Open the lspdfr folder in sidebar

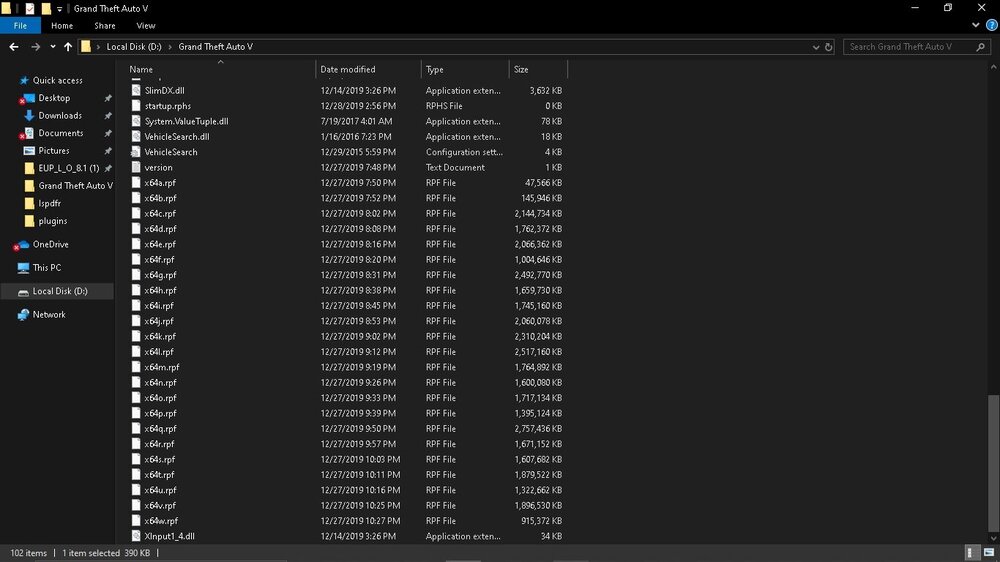49,203
